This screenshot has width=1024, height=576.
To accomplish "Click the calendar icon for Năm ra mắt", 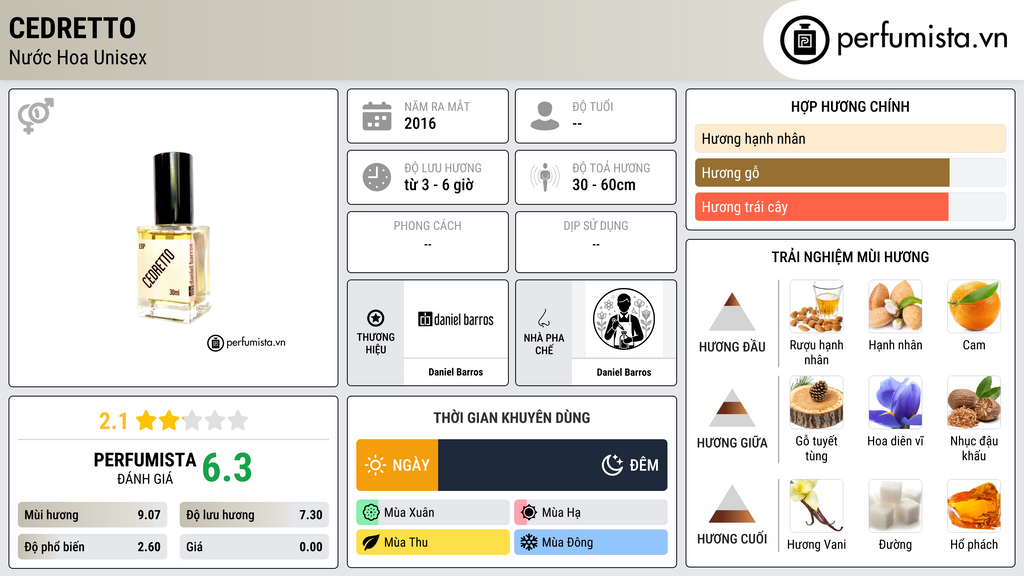I will (x=377, y=116).
